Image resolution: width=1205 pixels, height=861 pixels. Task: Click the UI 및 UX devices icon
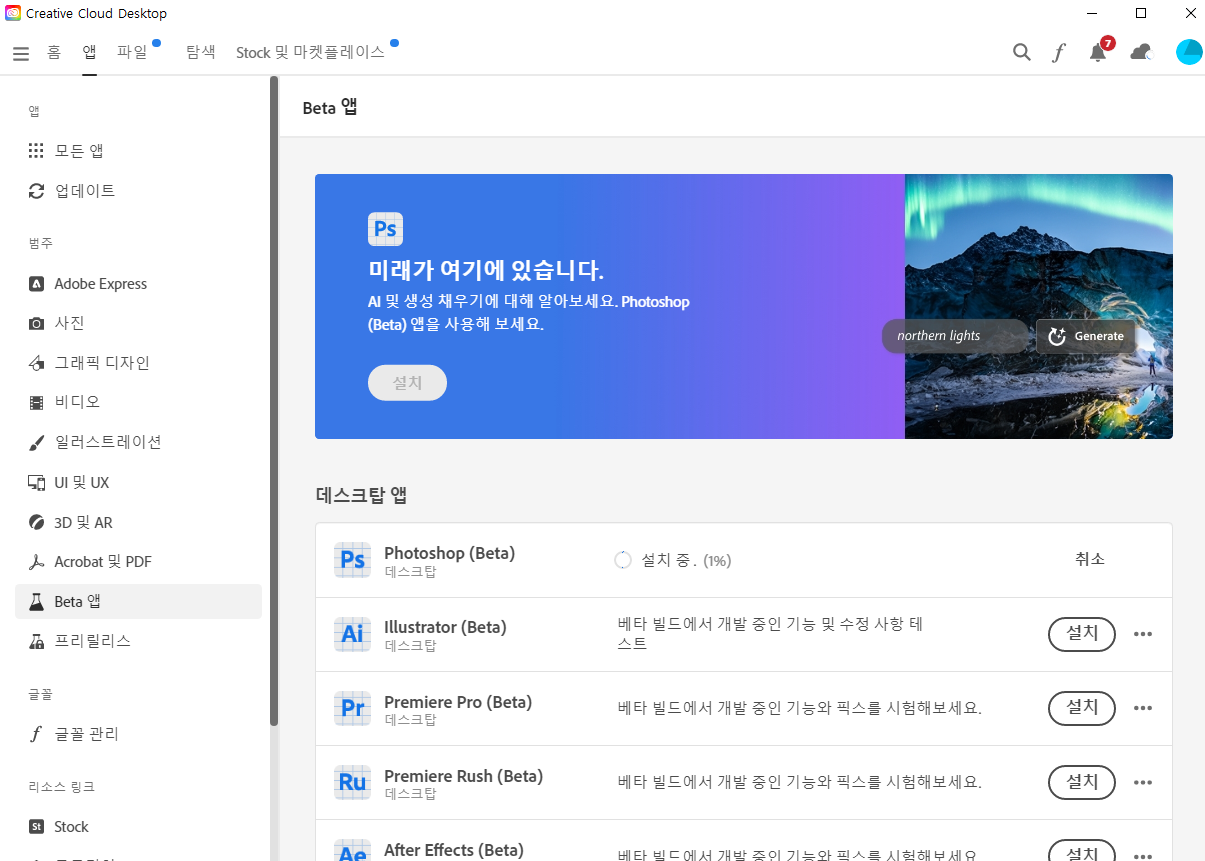(x=36, y=483)
